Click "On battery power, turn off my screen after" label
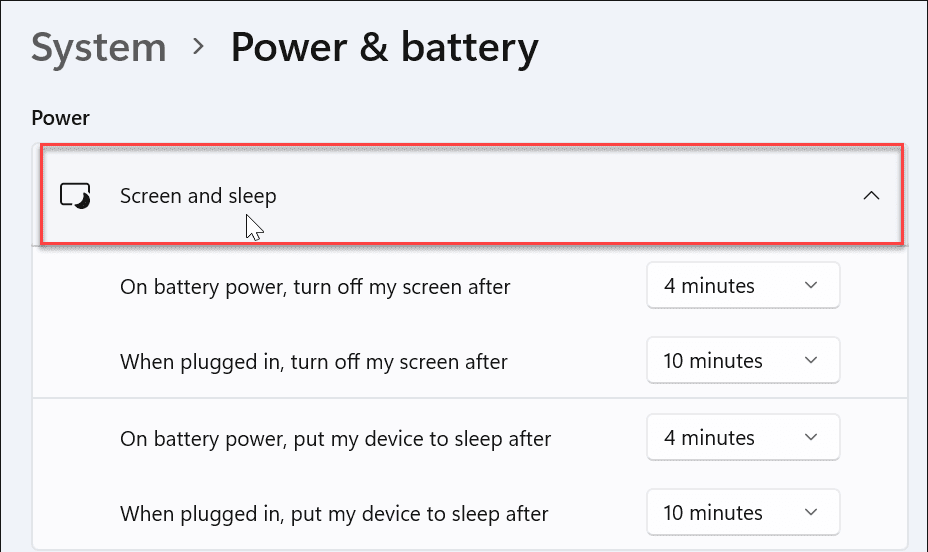 pos(315,287)
